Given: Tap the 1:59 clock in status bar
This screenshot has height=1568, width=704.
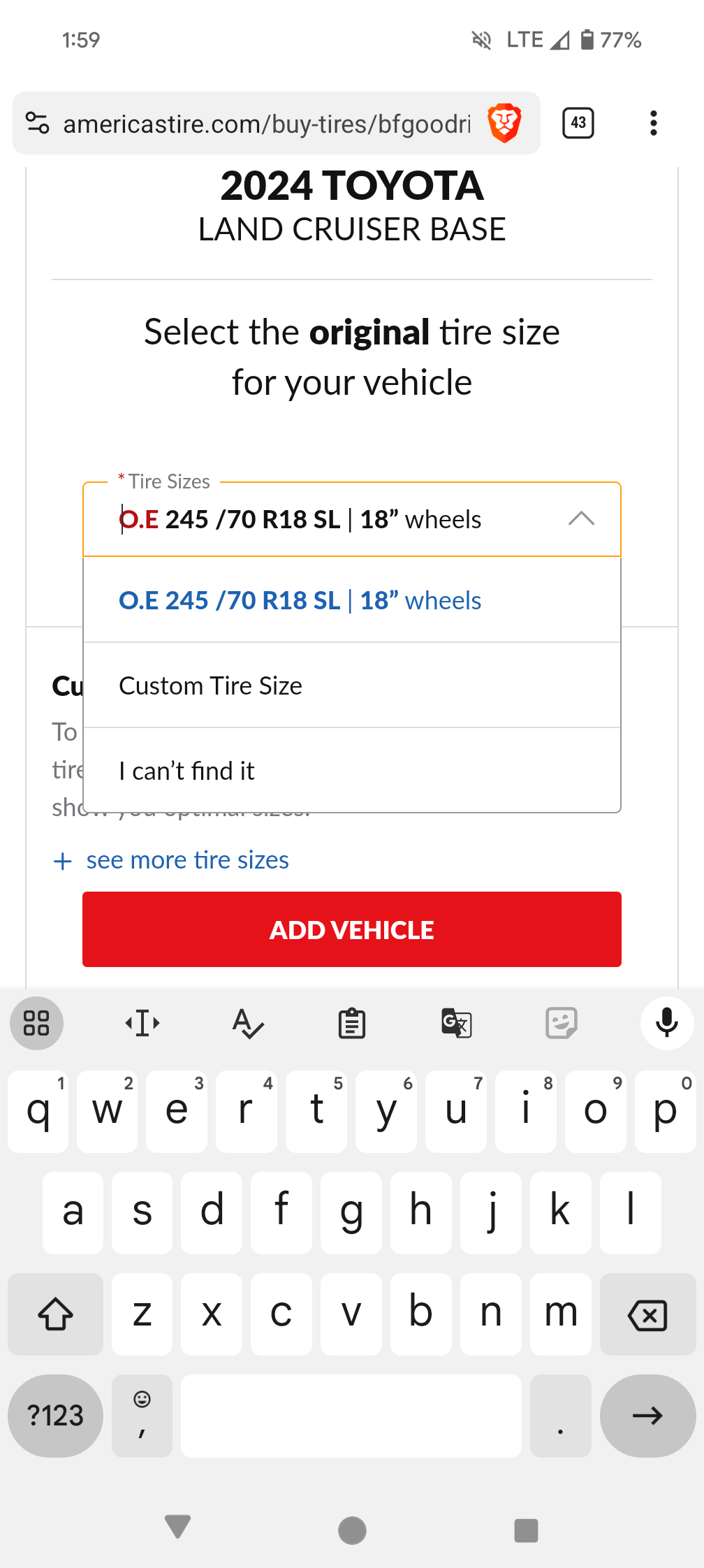Looking at the screenshot, I should 81,40.
